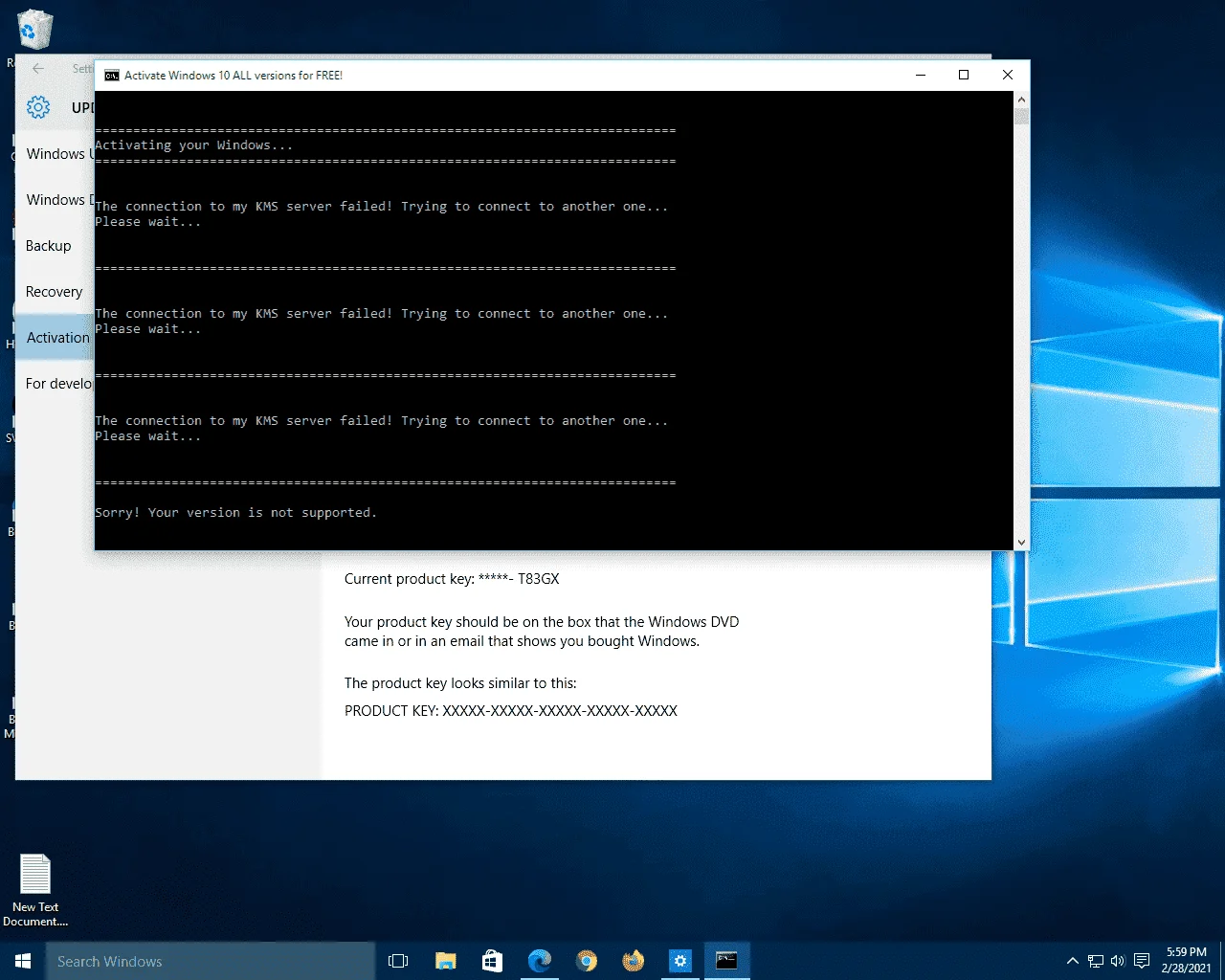Launch Google Chrome from the taskbar
Screen dimensions: 1225x980
click(x=586, y=961)
